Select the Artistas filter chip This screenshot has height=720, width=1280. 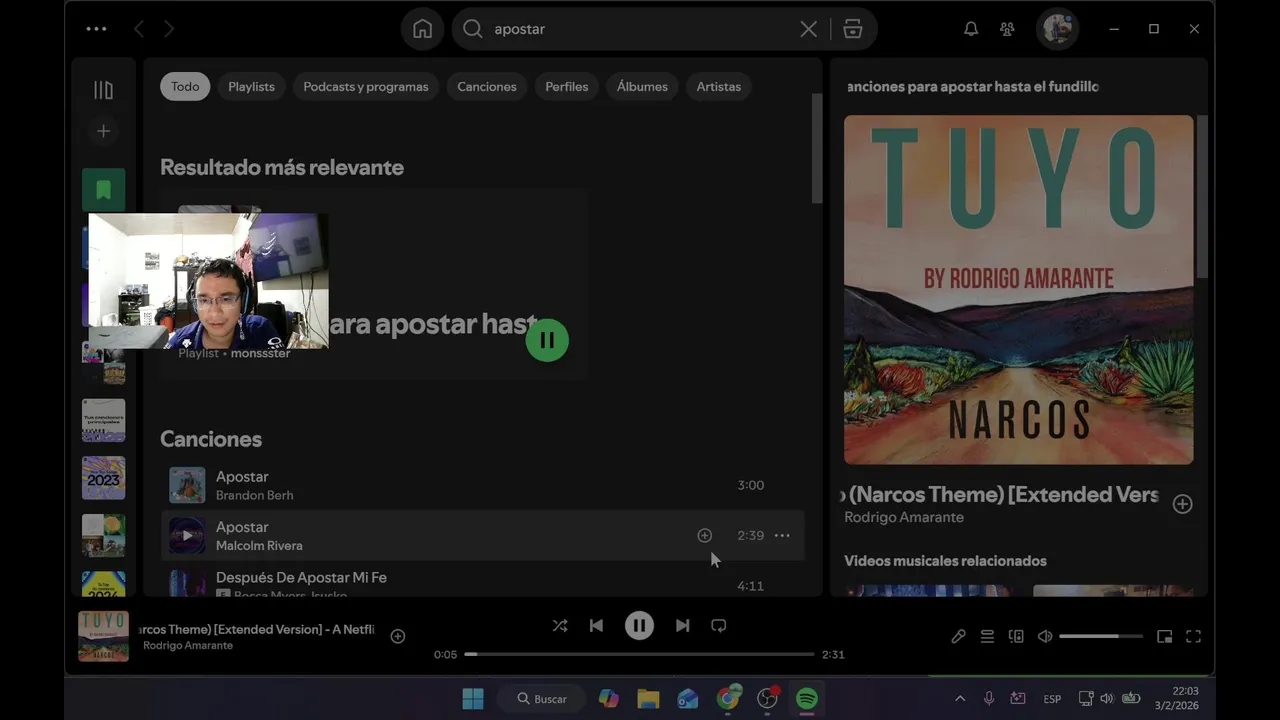(x=719, y=86)
